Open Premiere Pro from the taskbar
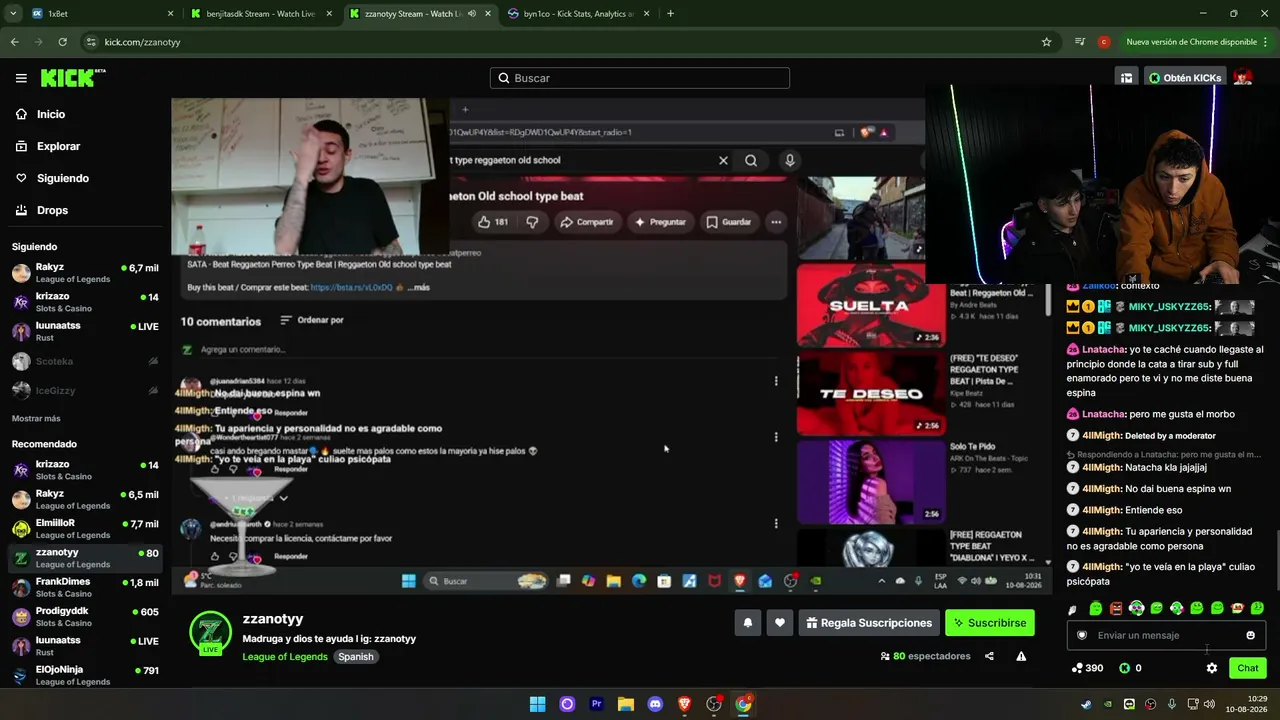Screen dimensions: 1280x720 coord(596,704)
